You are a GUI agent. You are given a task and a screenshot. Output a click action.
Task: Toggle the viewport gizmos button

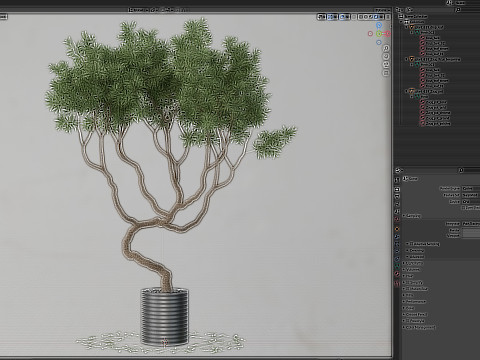tap(330, 17)
